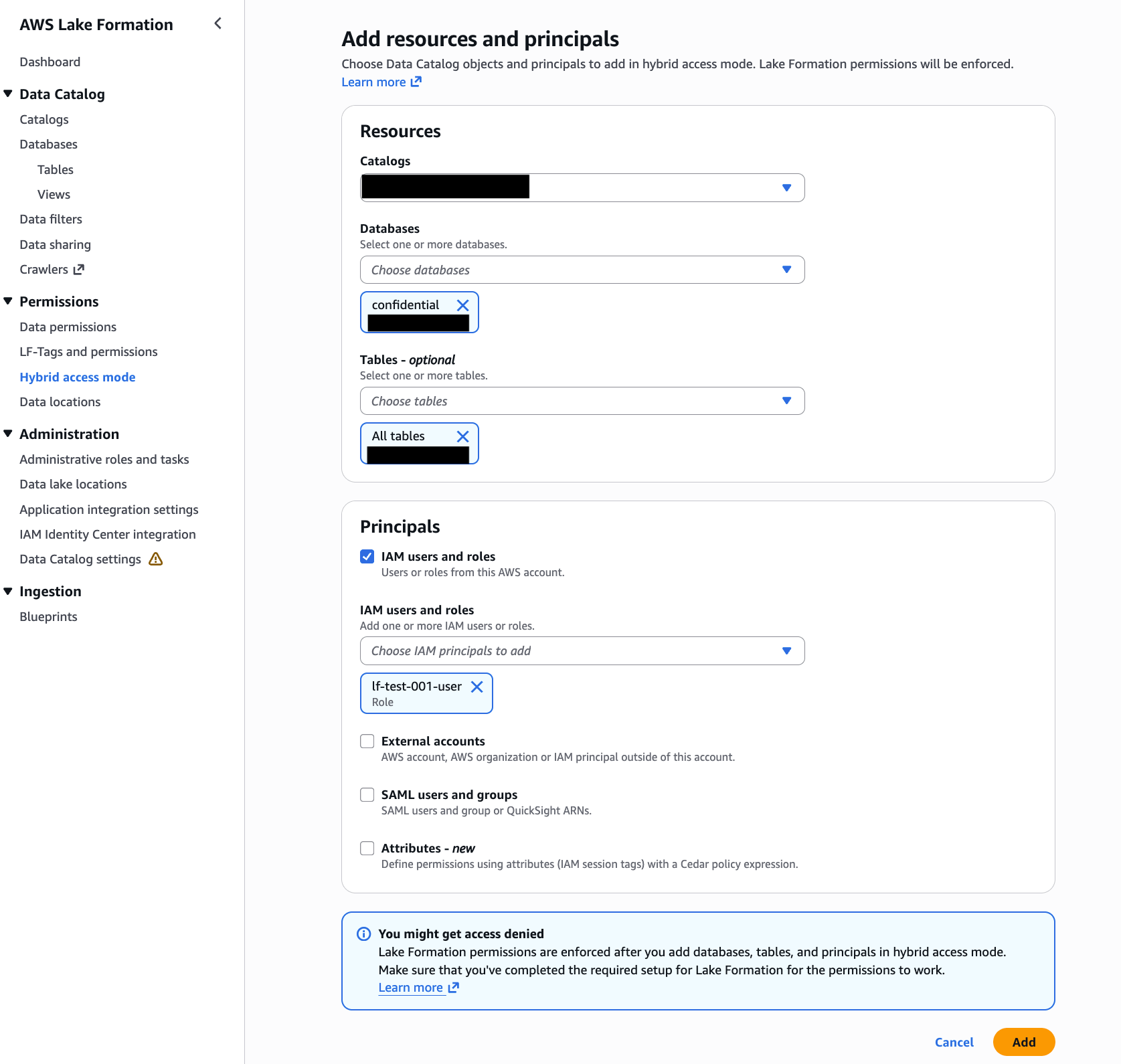Go to Hybrid access mode page
The width and height of the screenshot is (1121, 1064).
coord(78,377)
